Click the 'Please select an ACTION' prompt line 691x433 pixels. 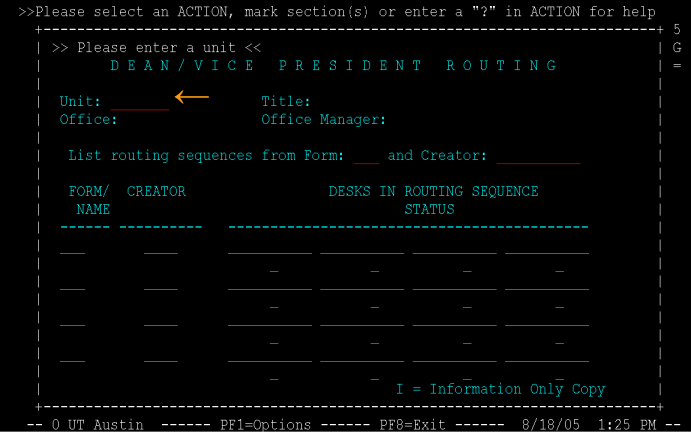(x=337, y=11)
